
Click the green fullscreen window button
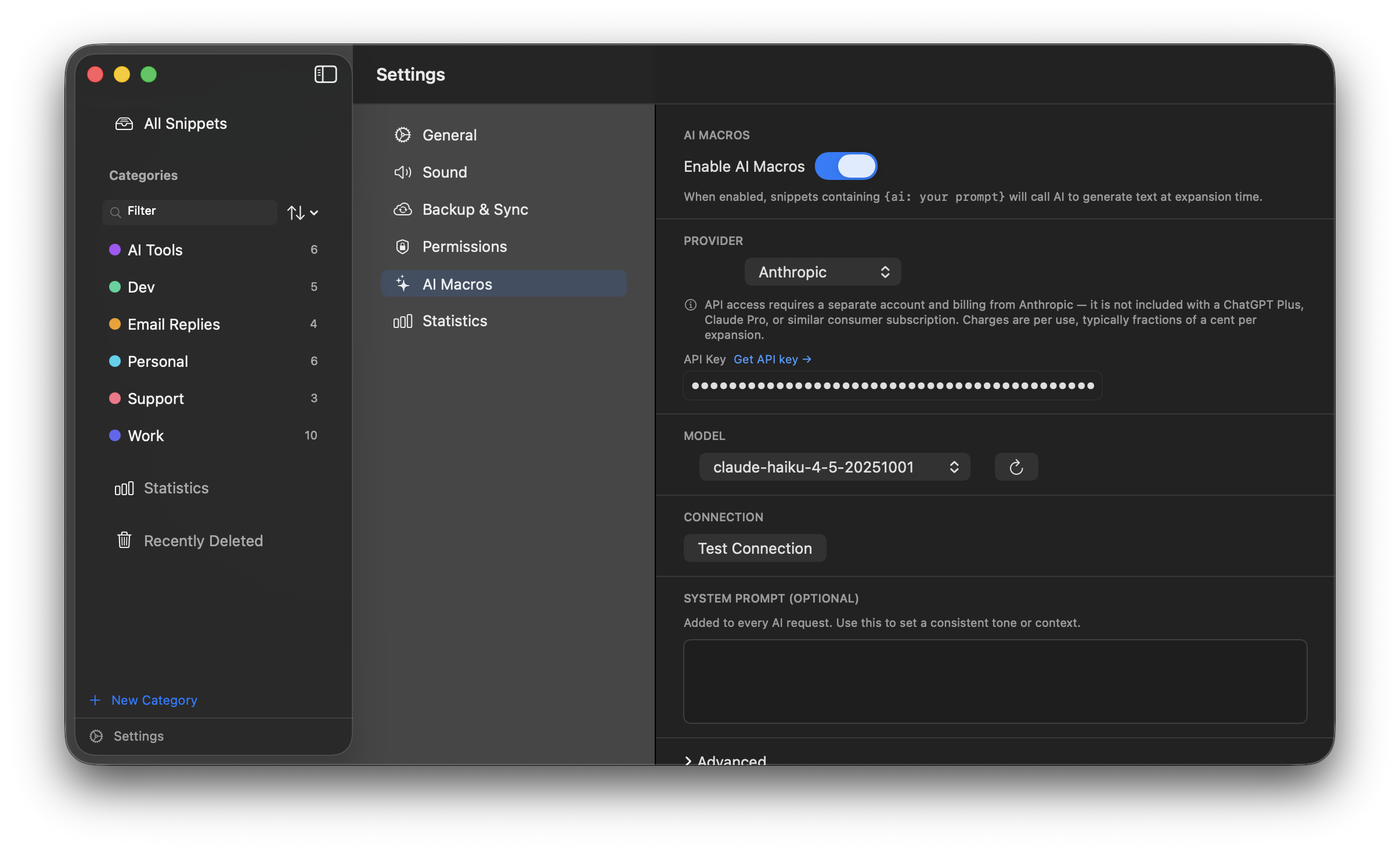click(x=149, y=74)
